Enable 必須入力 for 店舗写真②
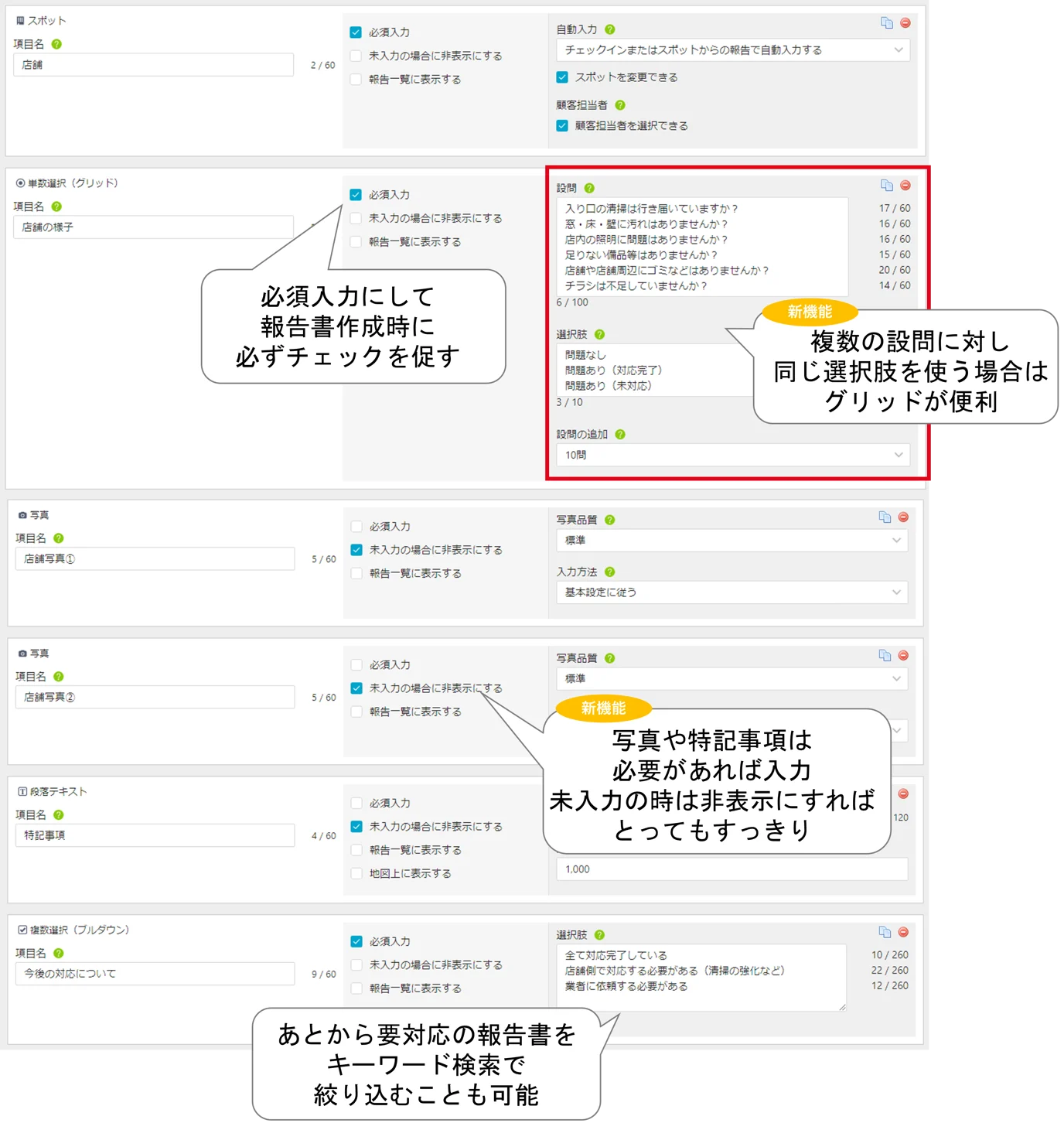The image size is (1064, 1123). point(356,665)
